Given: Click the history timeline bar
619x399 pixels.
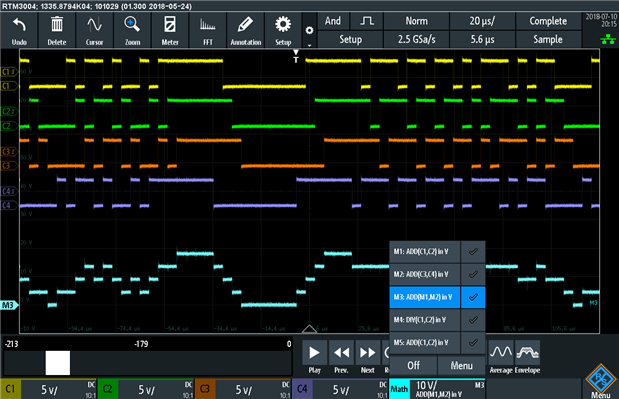Looking at the screenshot, I should (147, 363).
